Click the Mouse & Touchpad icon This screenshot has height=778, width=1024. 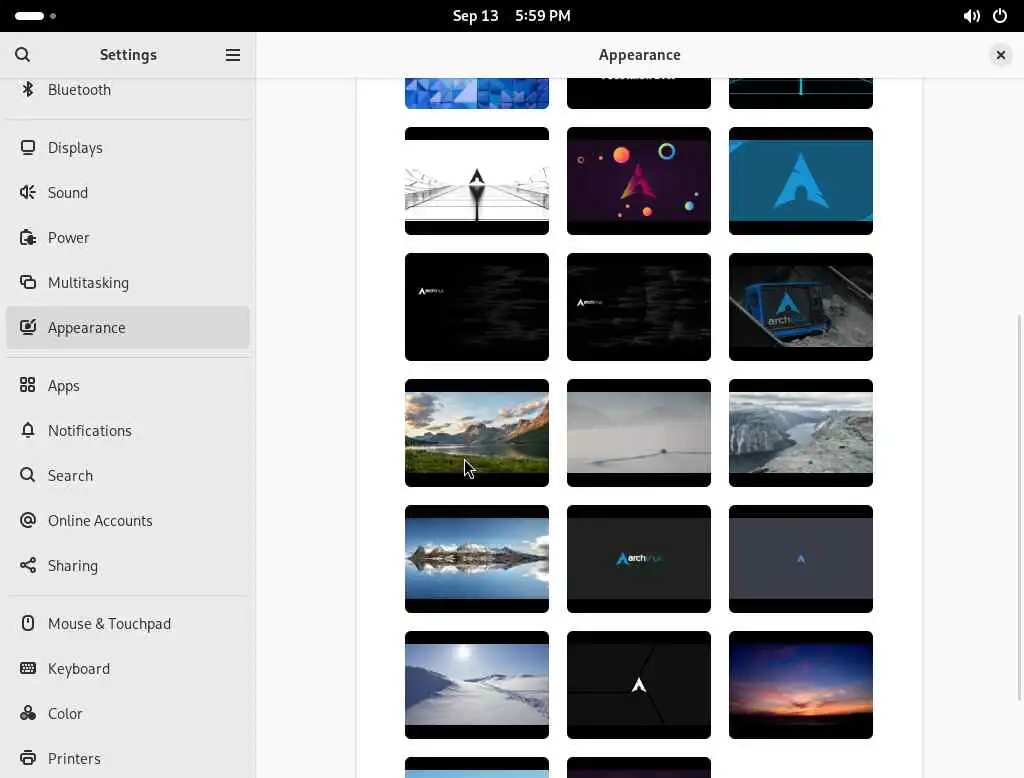(x=27, y=623)
